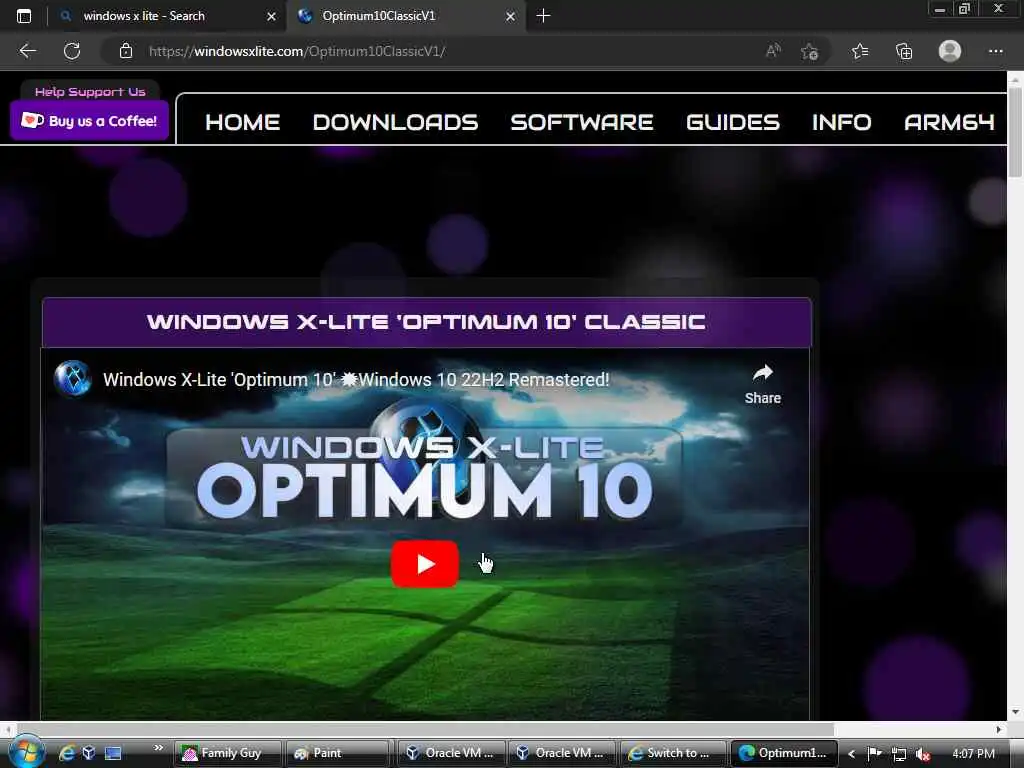The height and width of the screenshot is (768, 1024).
Task: Open Read aloud icon in address bar
Action: (773, 51)
